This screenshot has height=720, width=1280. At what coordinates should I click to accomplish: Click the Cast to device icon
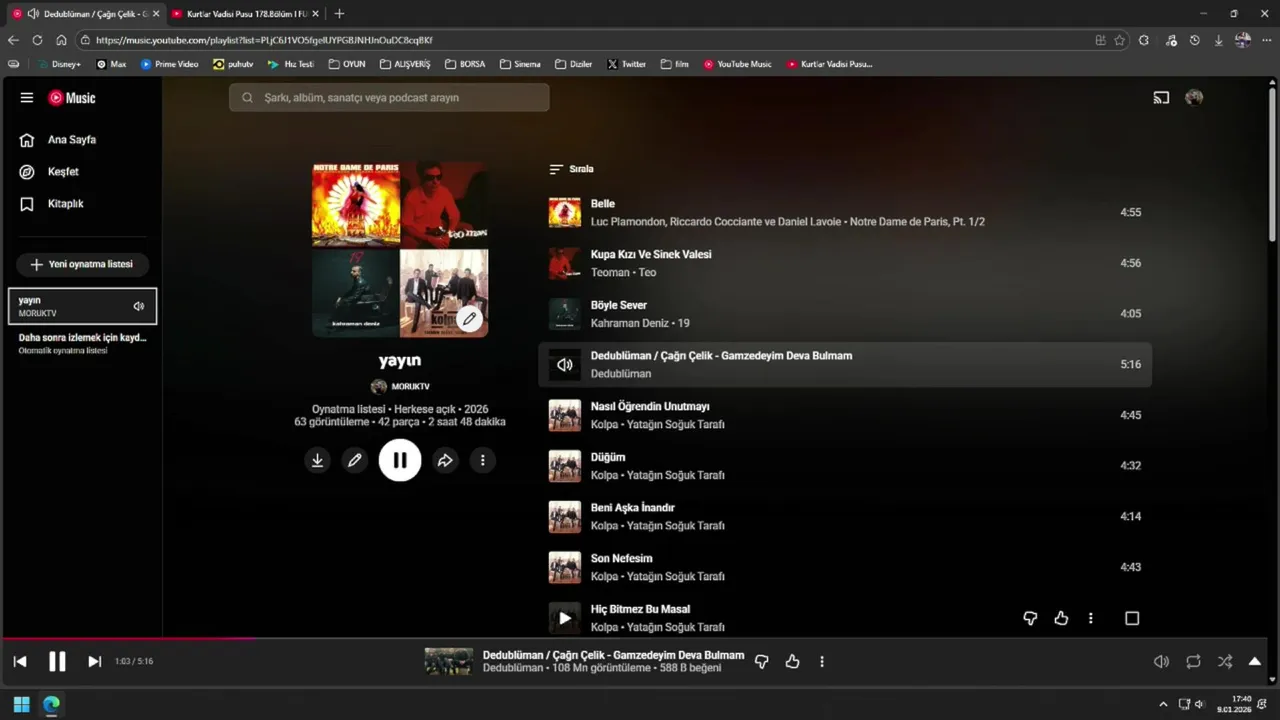[x=1161, y=98]
